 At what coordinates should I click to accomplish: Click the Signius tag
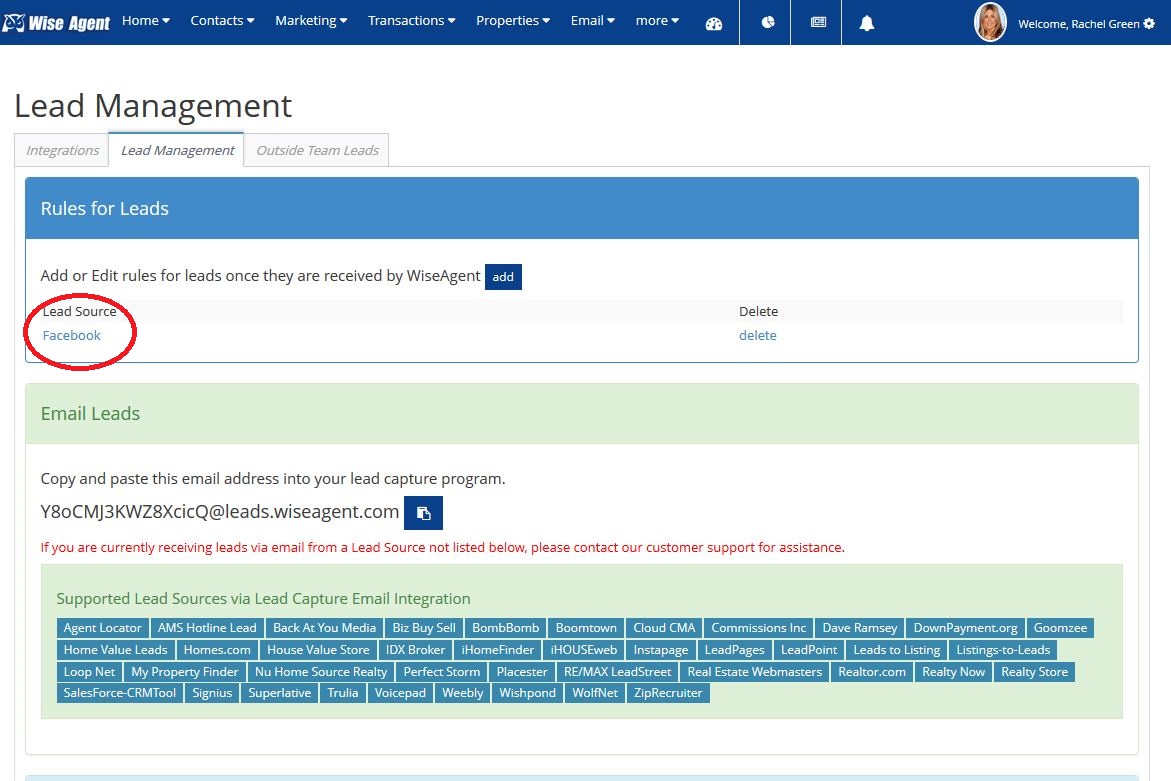click(212, 693)
